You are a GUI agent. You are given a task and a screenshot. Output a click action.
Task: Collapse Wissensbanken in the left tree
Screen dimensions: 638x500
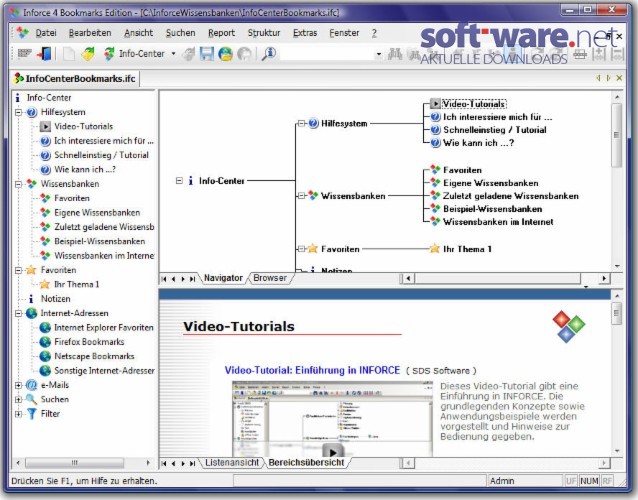(18, 184)
